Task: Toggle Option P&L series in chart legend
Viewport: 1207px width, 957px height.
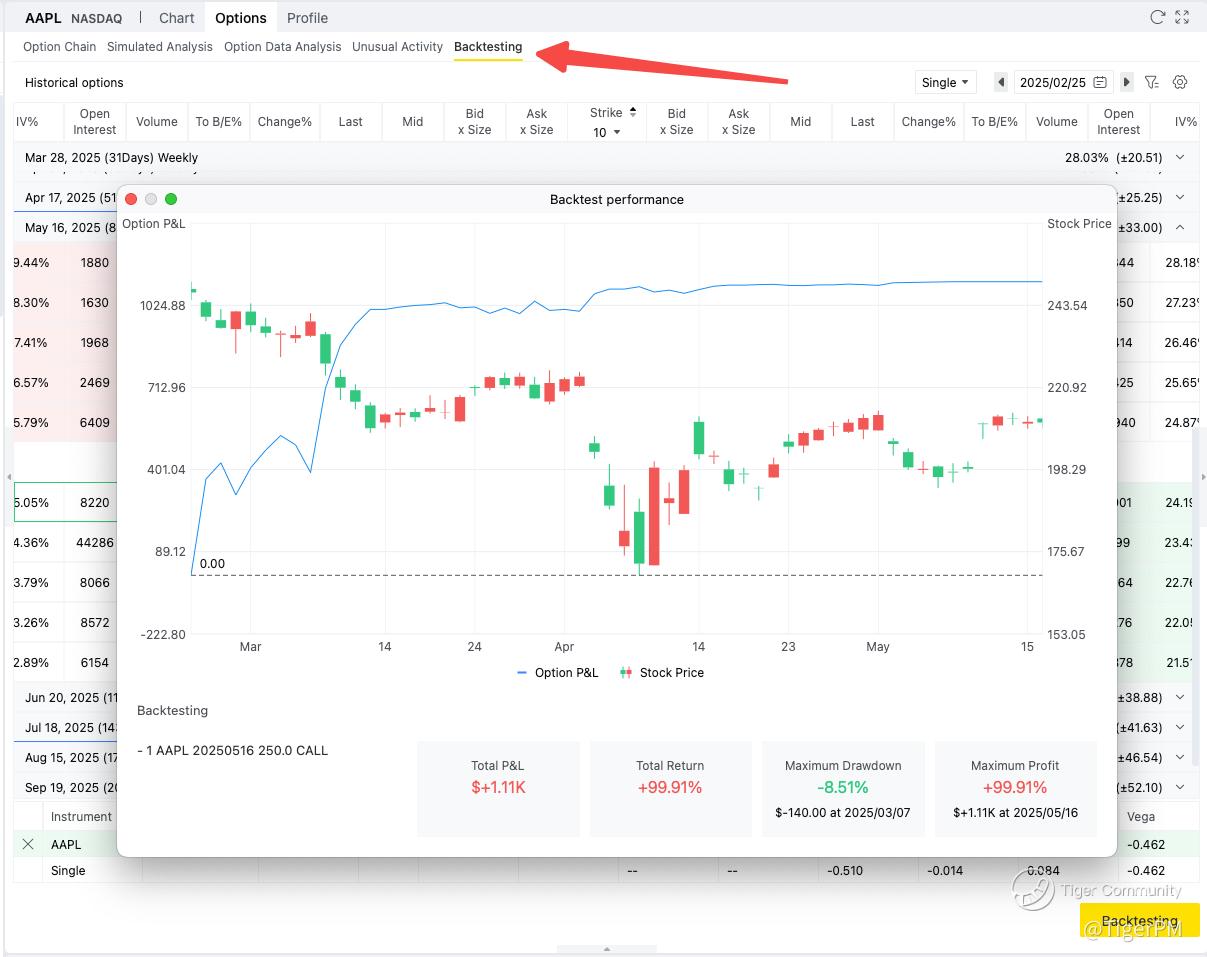Action: click(557, 673)
